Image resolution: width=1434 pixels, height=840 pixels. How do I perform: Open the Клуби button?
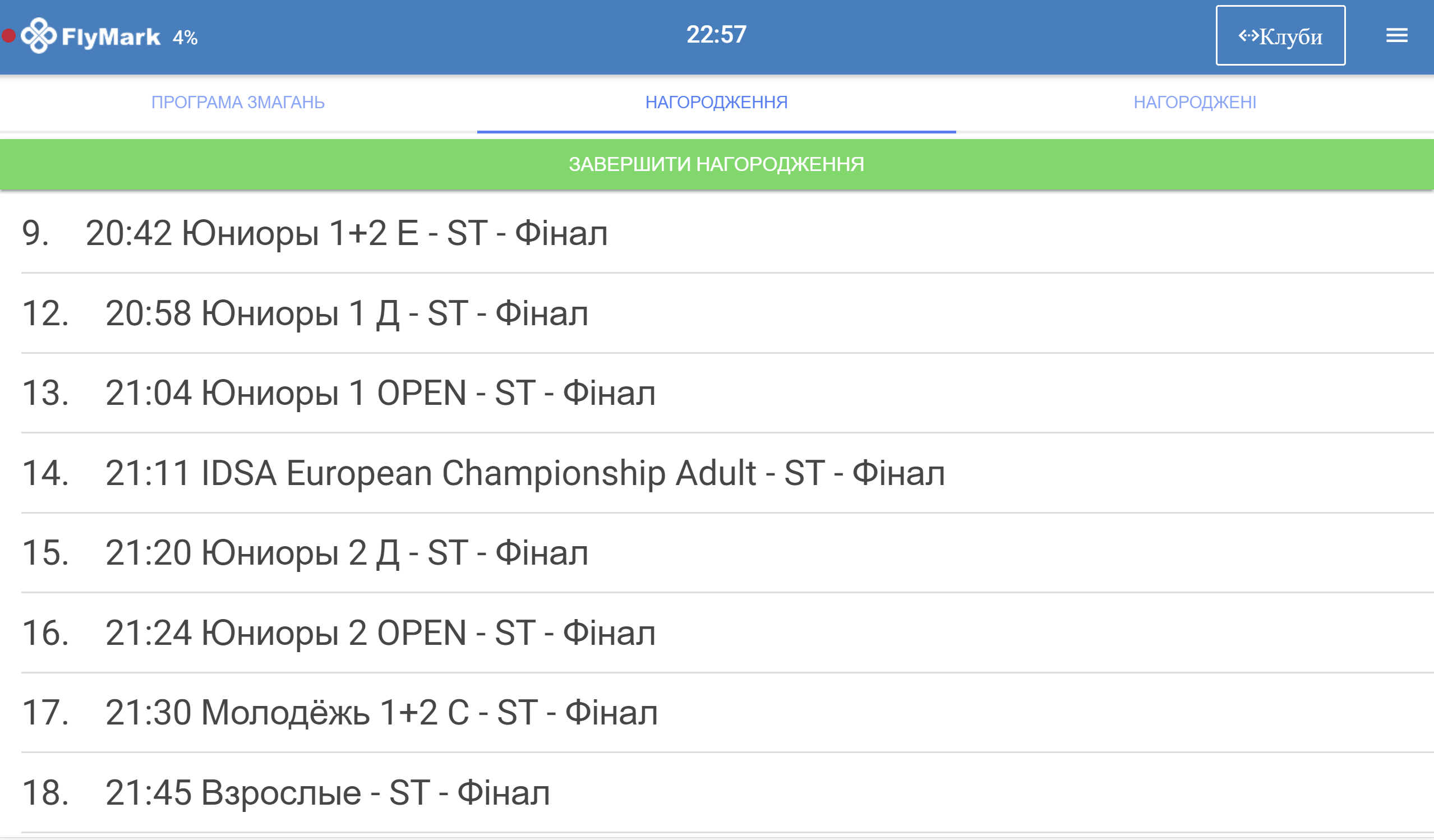pyautogui.click(x=1280, y=36)
